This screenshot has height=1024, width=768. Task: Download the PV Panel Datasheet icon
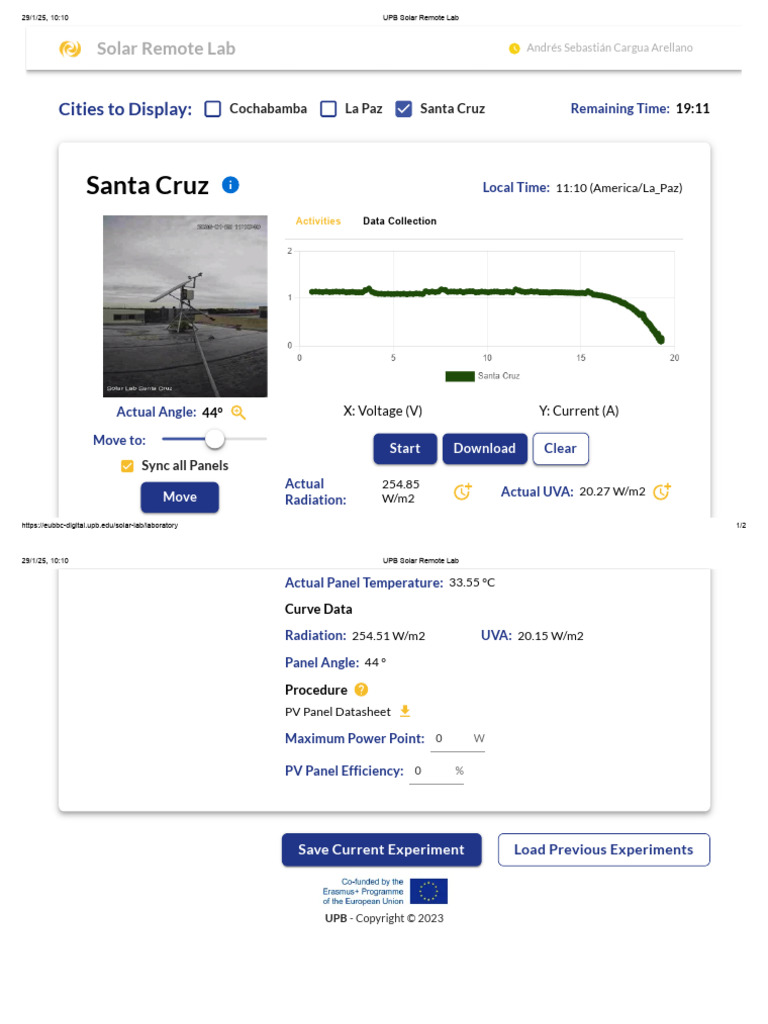coord(405,712)
